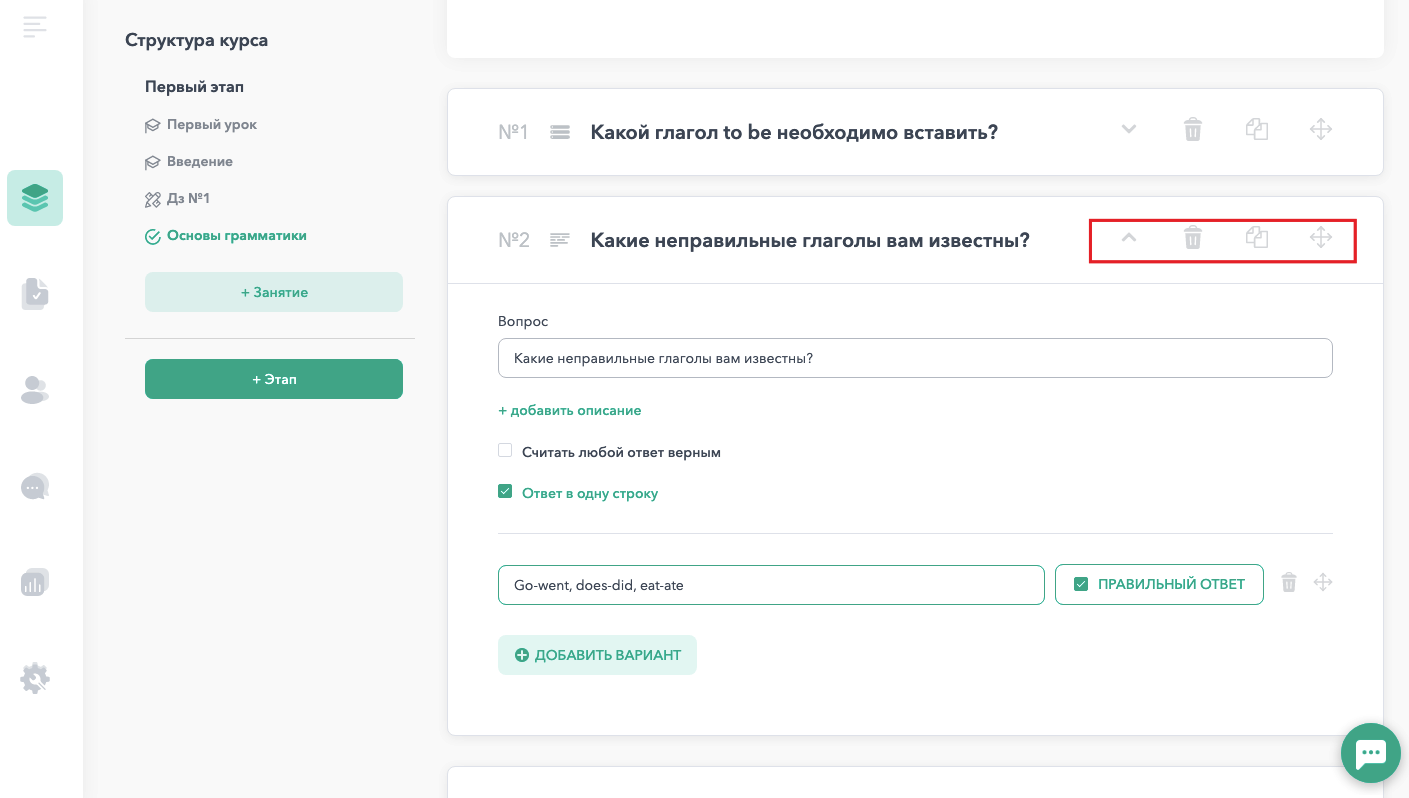Image resolution: width=1409 pixels, height=798 pixels.
Task: Delete question №1 with trash icon
Action: (1193, 129)
